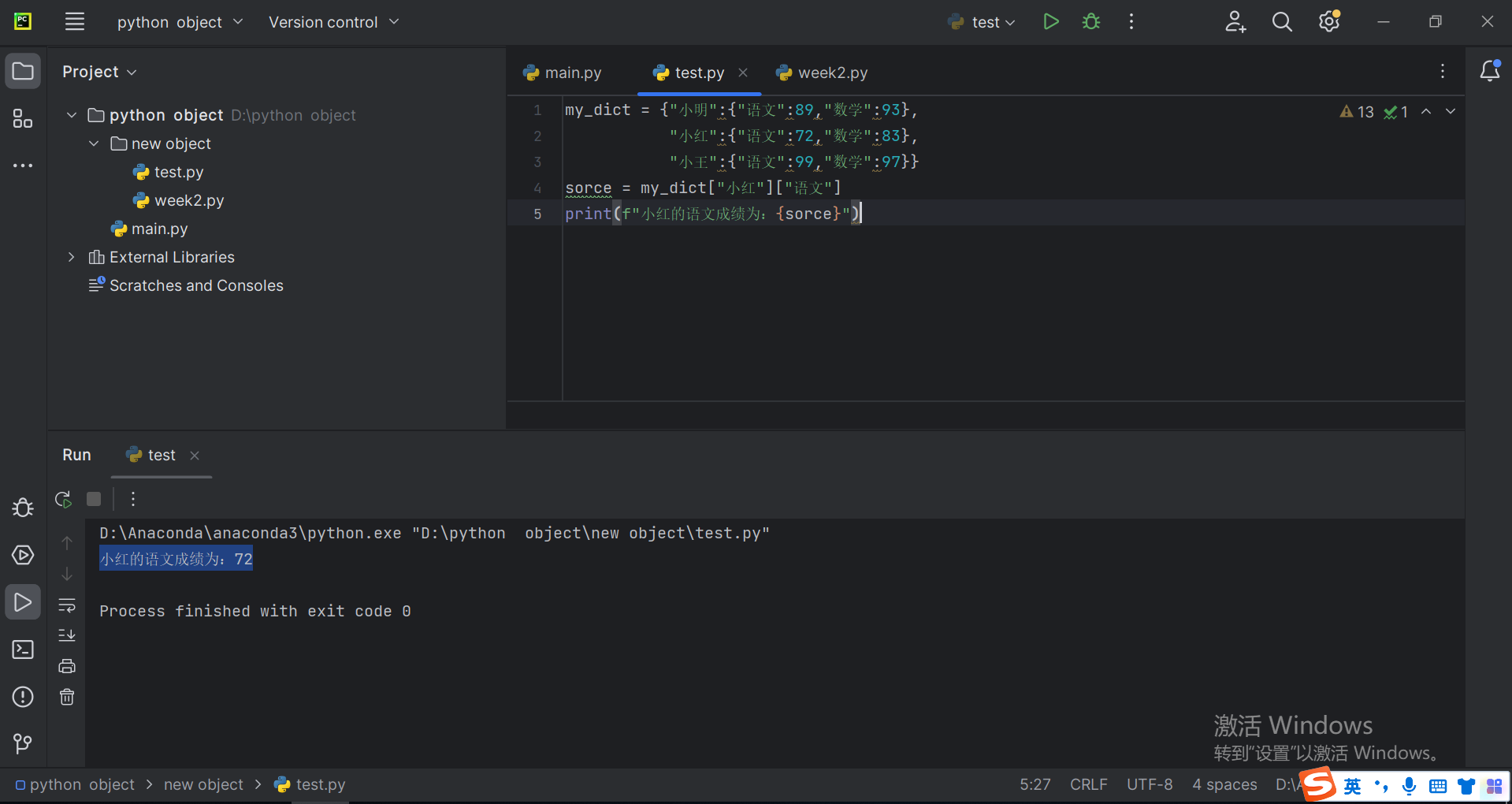Go to previous highlighted error arrow
Screen dimensions: 1512x804
1426,112
